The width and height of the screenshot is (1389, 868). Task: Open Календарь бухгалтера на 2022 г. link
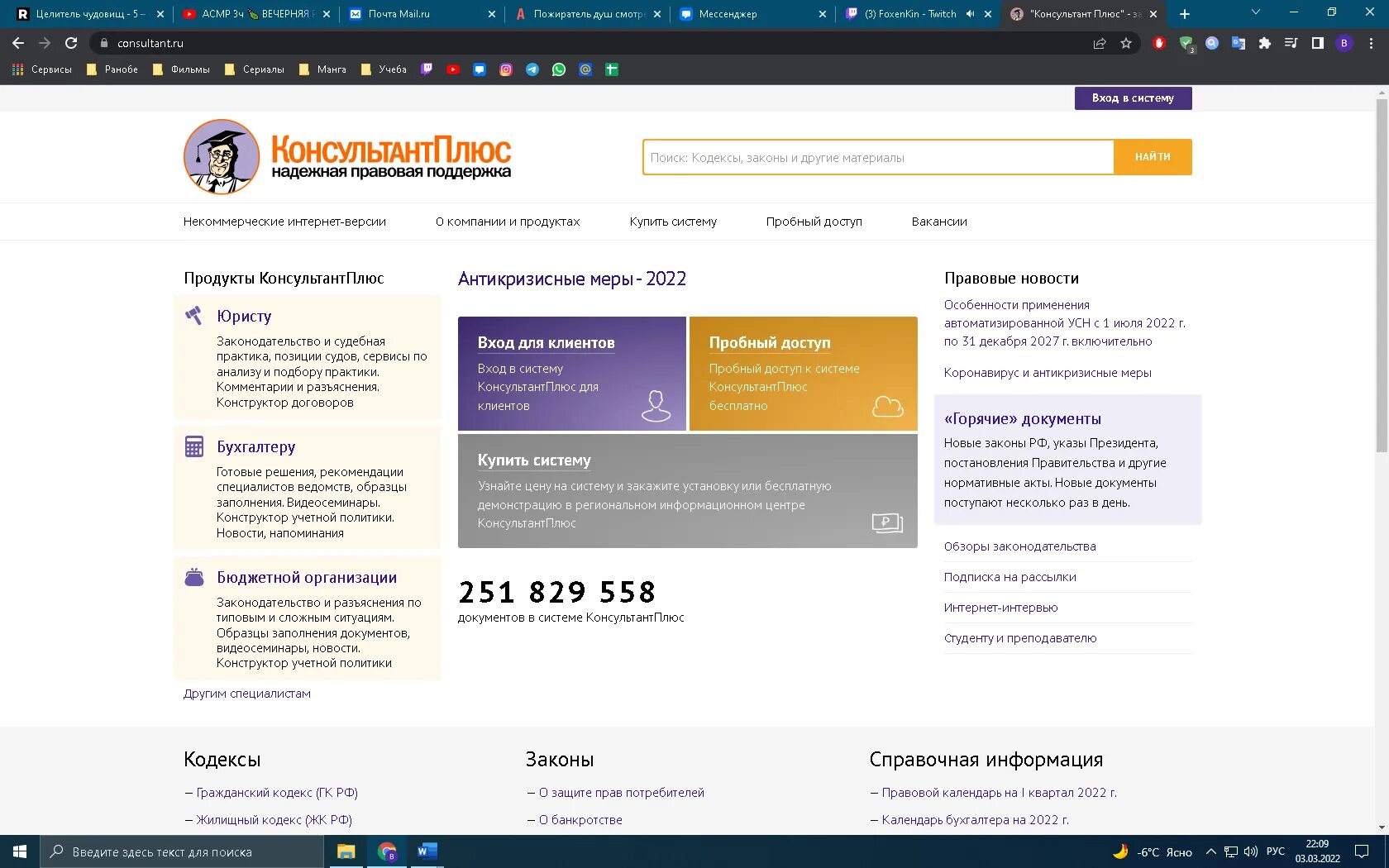click(x=976, y=820)
